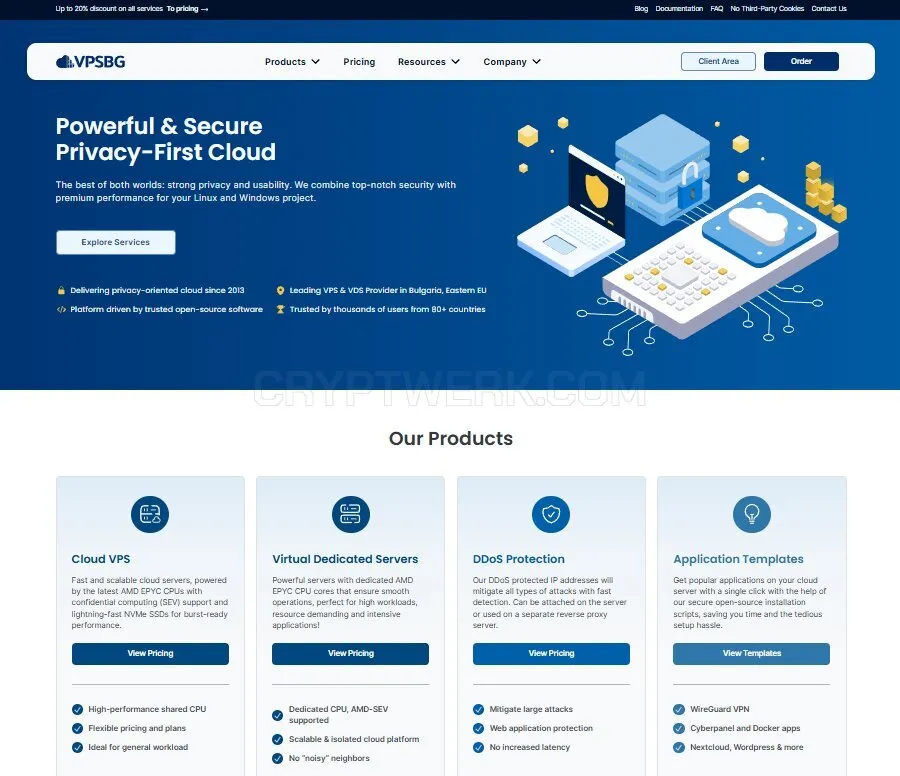Expand the Company dropdown menu

[512, 61]
